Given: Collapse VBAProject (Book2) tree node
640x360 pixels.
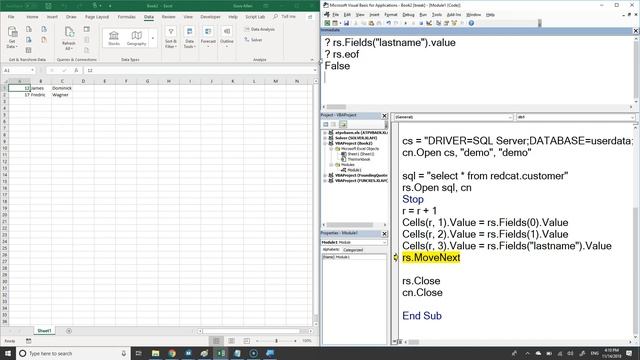Looking at the screenshot, I should (325, 143).
